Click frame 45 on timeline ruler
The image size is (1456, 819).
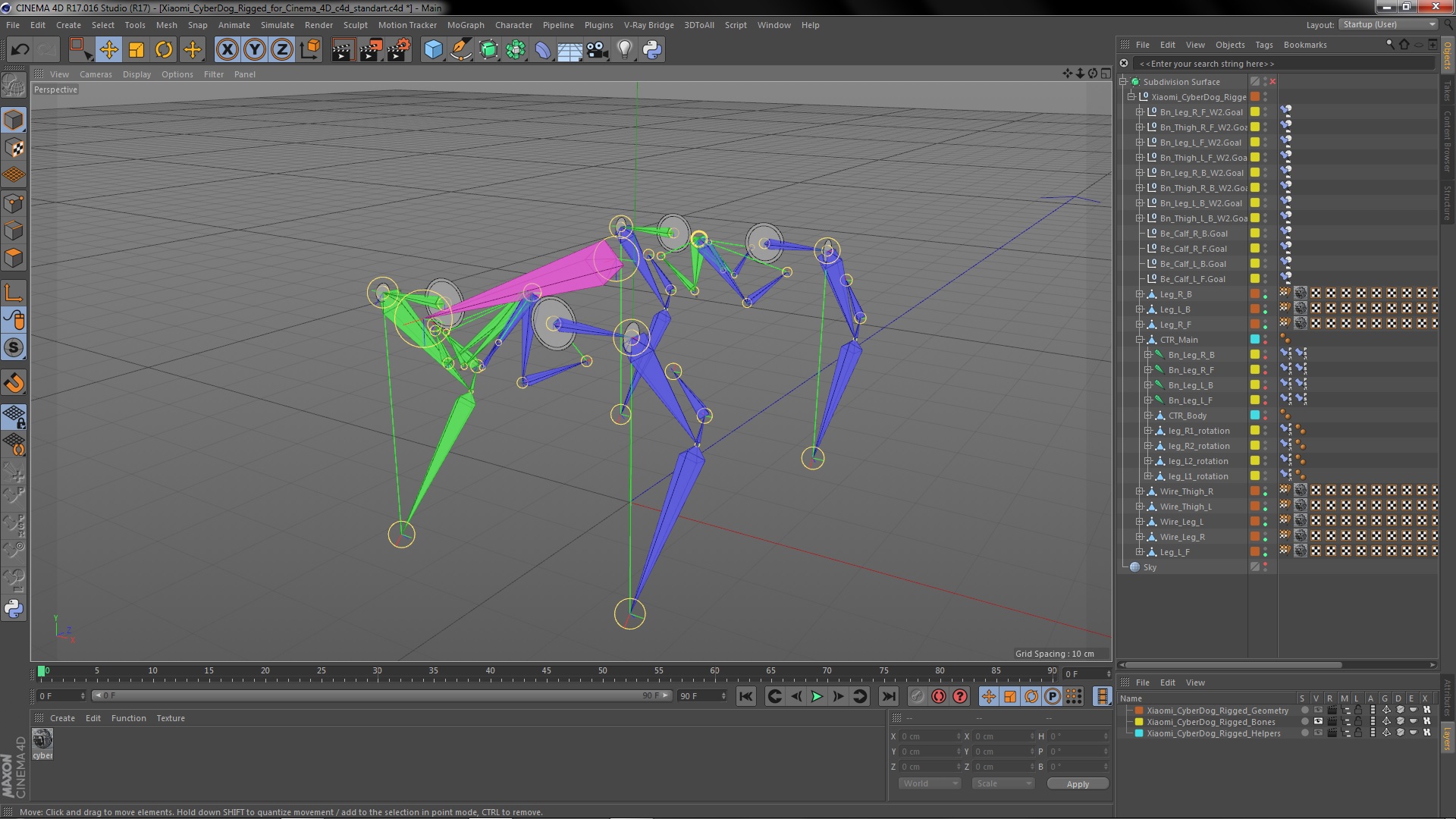point(547,672)
